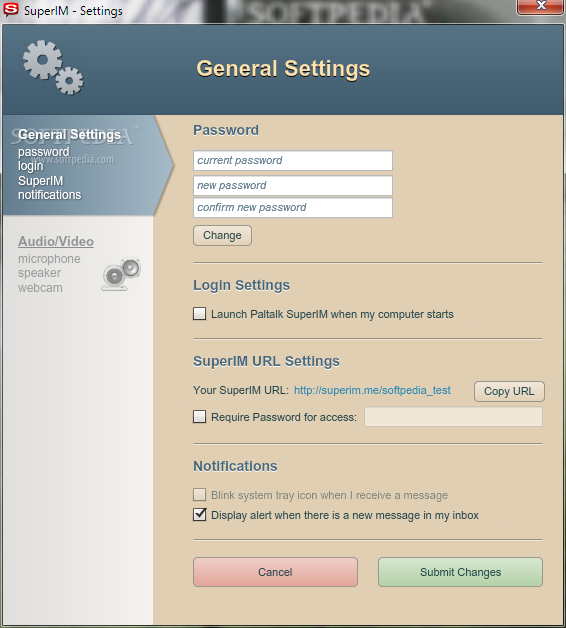Click the gears icon in the header
Image resolution: width=566 pixels, height=628 pixels.
[x=53, y=68]
